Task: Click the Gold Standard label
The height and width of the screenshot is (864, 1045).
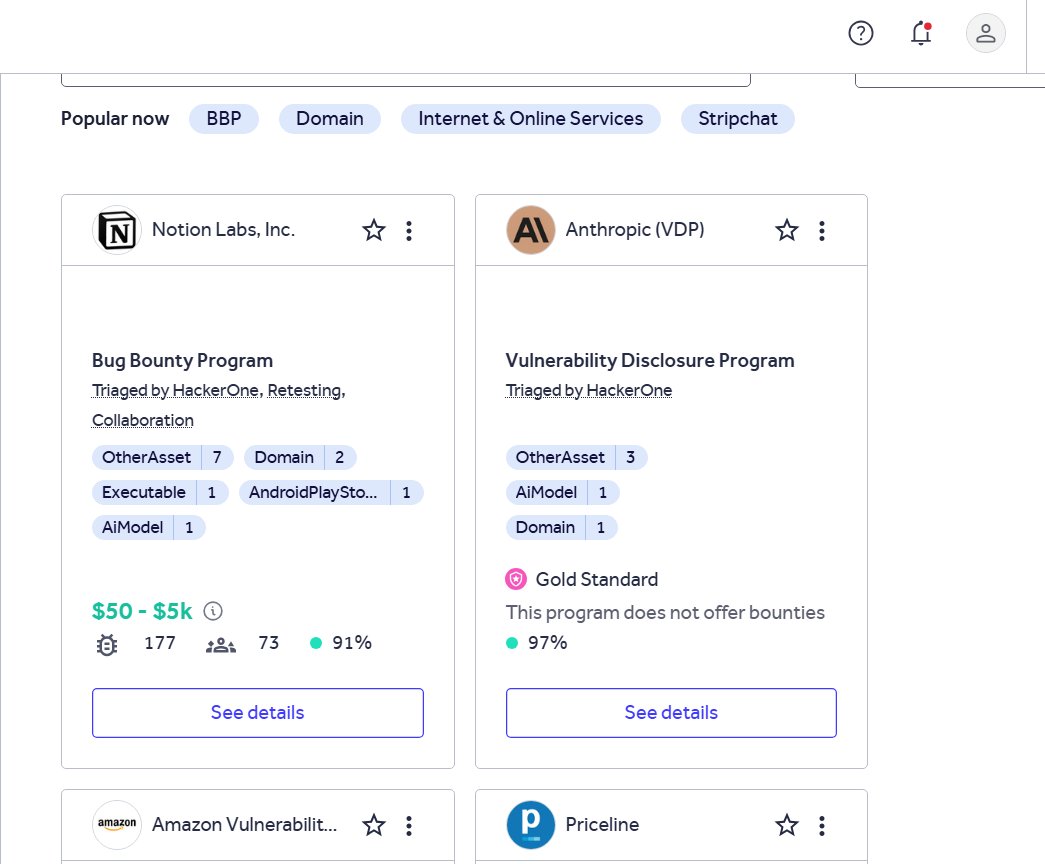Action: click(596, 579)
